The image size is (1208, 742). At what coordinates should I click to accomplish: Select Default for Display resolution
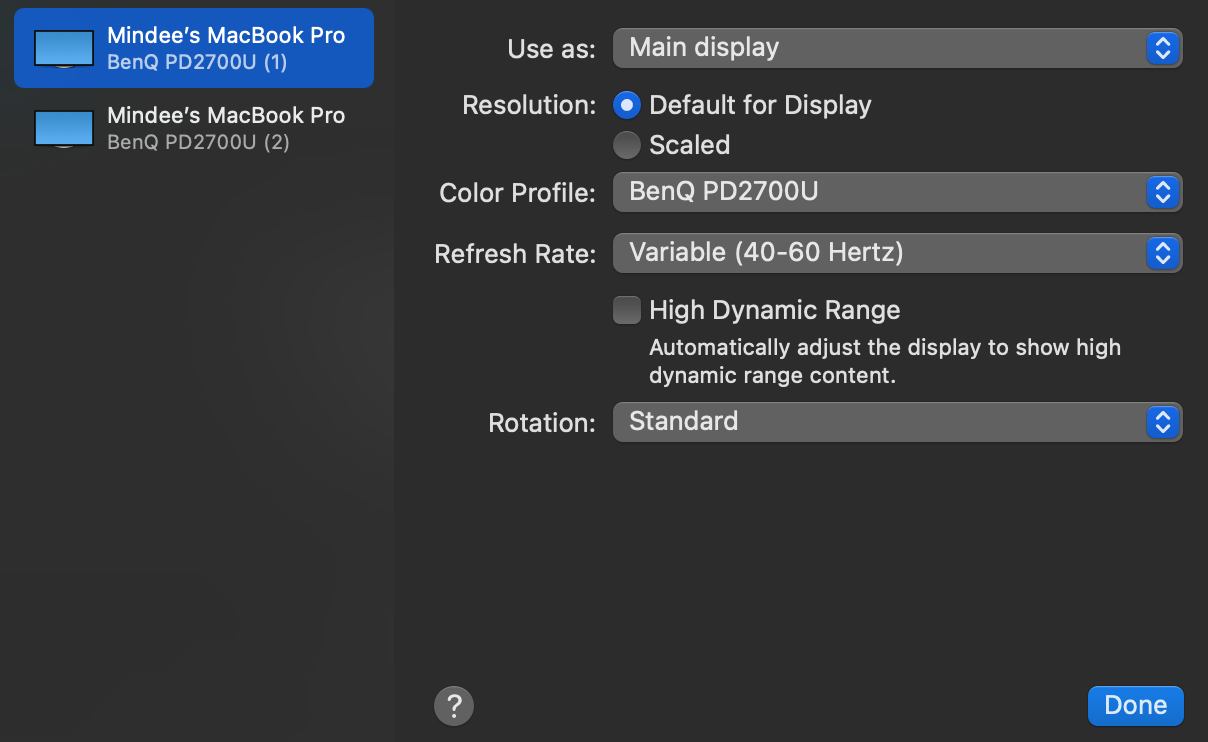coord(627,105)
